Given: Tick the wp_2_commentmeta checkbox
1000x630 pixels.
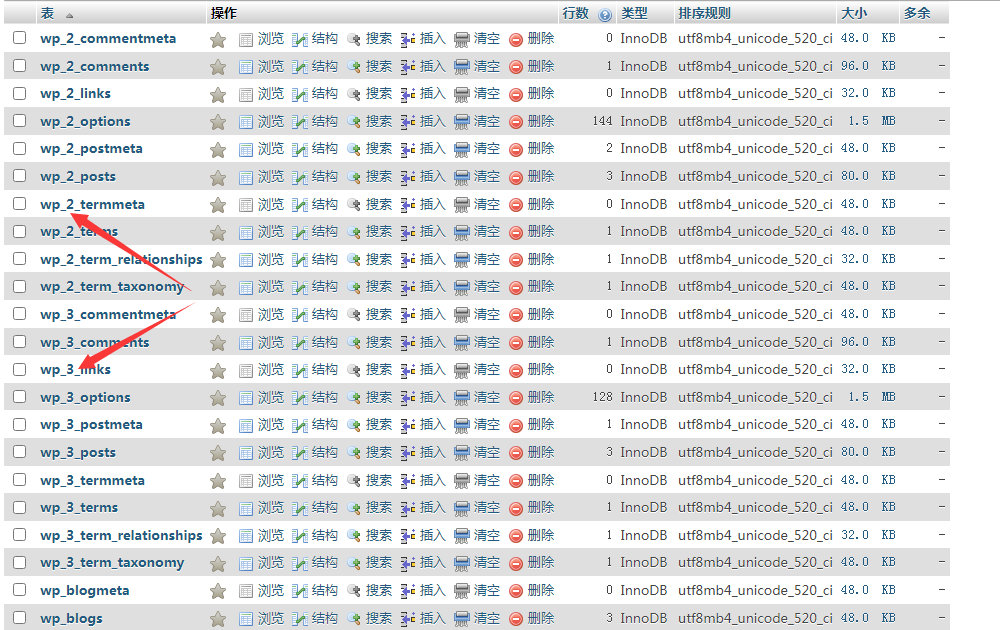Looking at the screenshot, I should pos(20,38).
